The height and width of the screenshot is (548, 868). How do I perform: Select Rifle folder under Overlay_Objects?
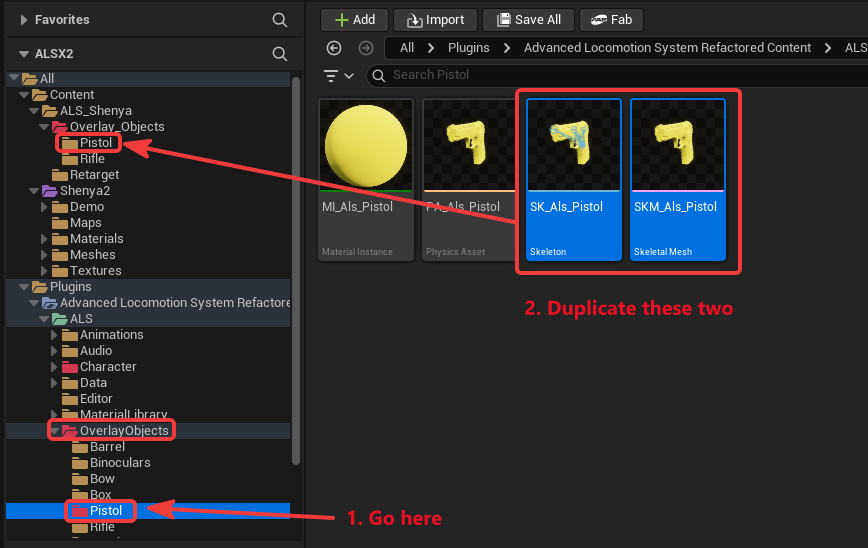92,159
